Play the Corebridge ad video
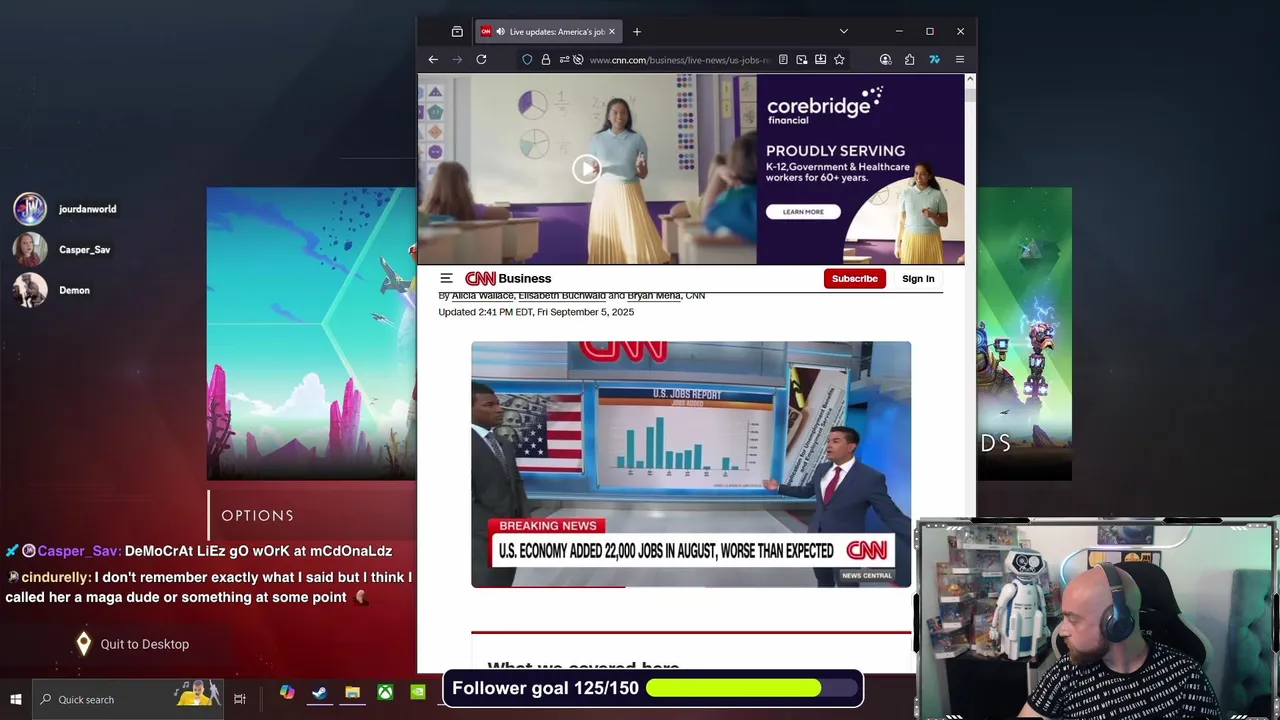Viewport: 1280px width, 720px height. pos(586,168)
